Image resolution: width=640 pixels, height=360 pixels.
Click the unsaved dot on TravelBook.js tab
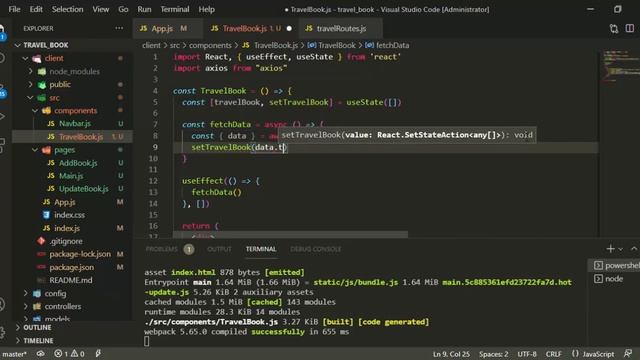[289, 29]
